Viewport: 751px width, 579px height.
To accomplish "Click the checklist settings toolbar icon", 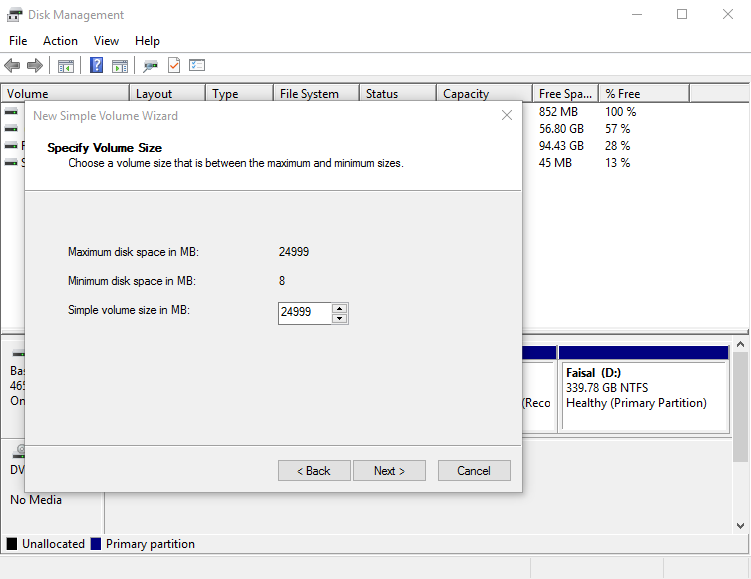I will [x=197, y=66].
